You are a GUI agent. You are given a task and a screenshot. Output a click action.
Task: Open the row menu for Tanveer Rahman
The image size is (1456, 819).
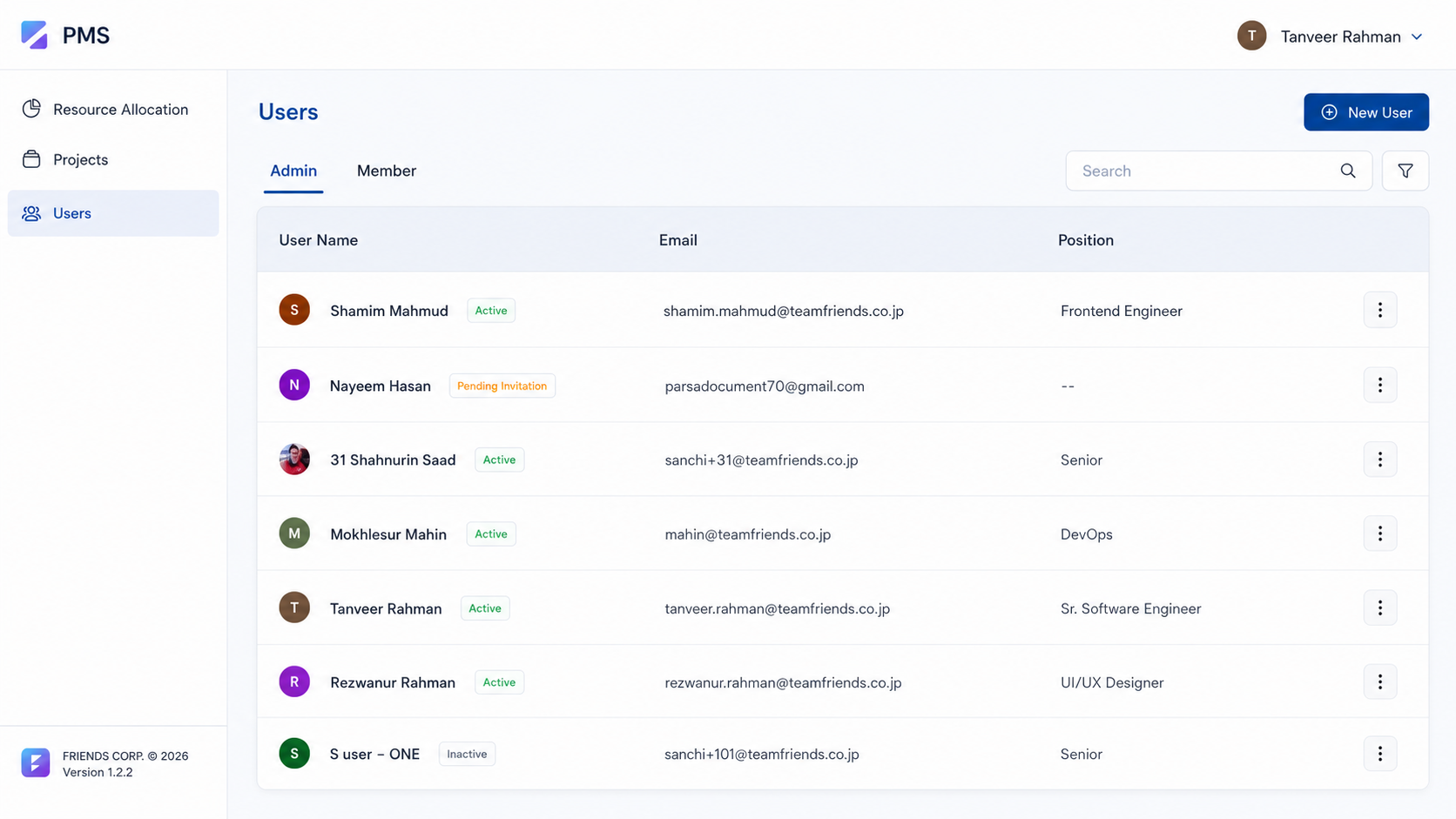coord(1379,608)
